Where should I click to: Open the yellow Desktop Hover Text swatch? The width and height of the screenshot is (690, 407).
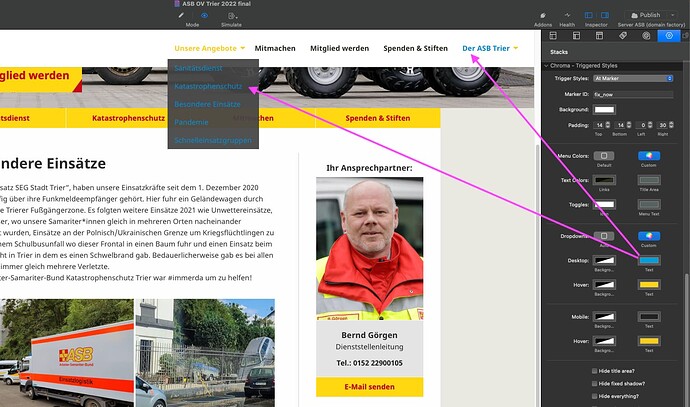(x=649, y=285)
